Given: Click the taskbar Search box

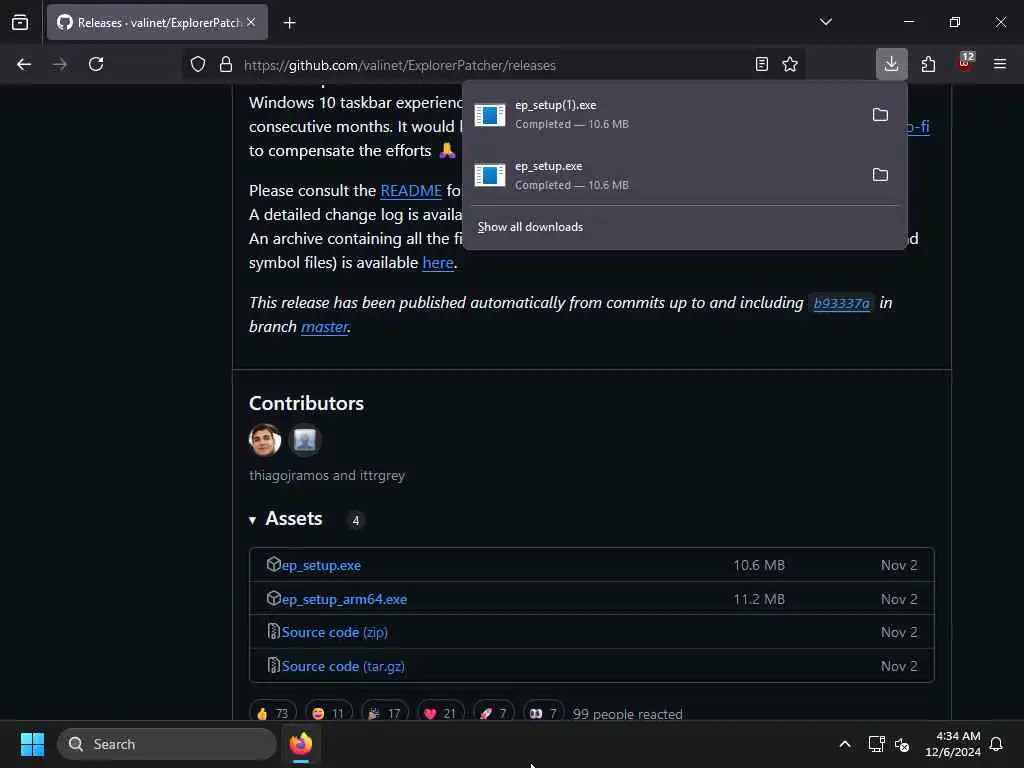Looking at the screenshot, I should 167,744.
